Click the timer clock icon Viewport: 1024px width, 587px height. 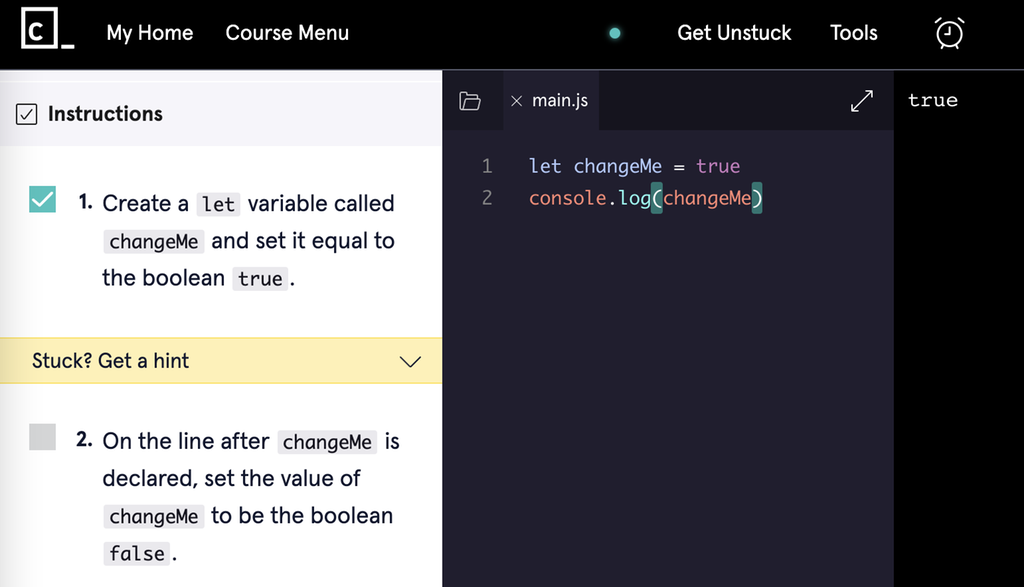(948, 33)
